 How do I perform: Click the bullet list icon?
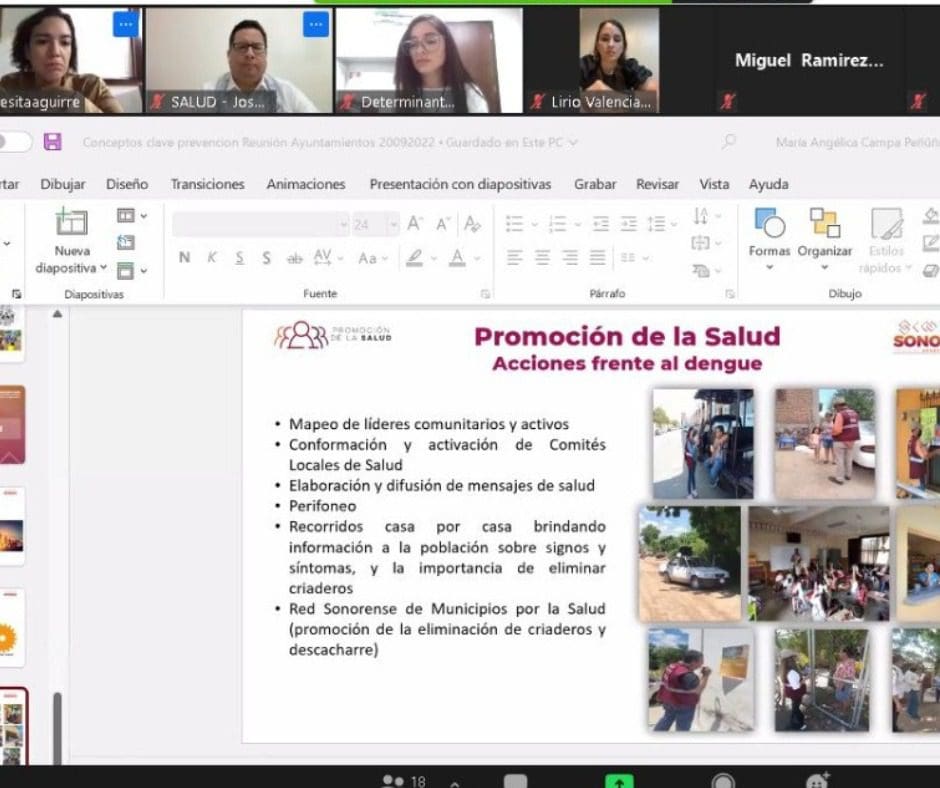click(x=514, y=224)
